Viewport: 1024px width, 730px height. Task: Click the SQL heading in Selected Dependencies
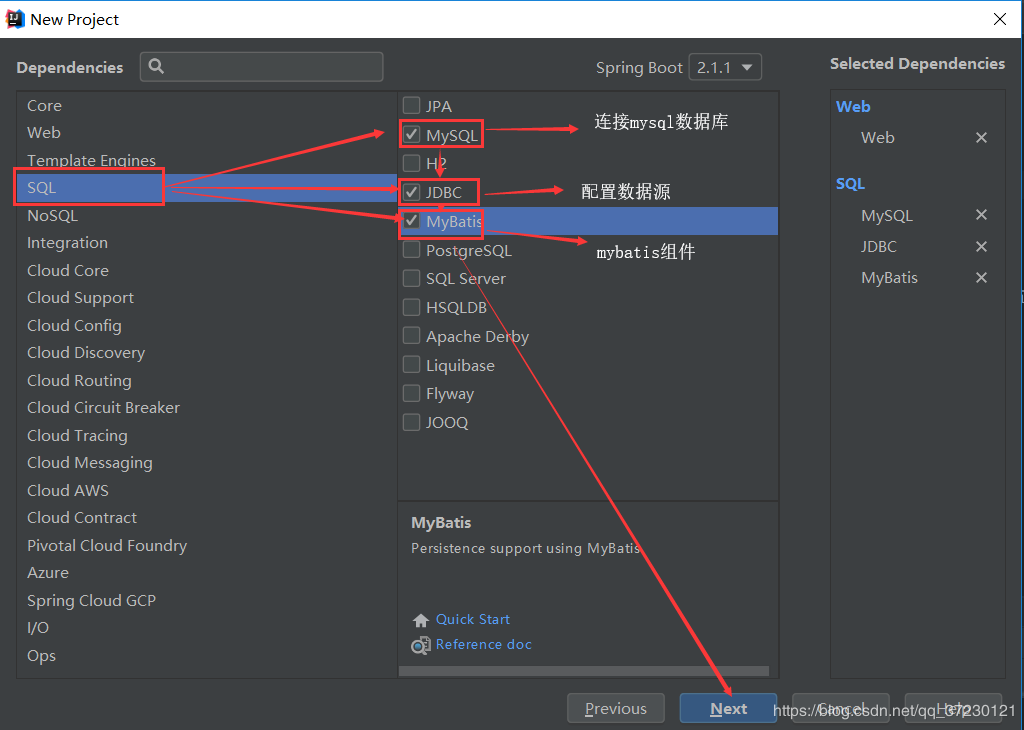pos(850,183)
